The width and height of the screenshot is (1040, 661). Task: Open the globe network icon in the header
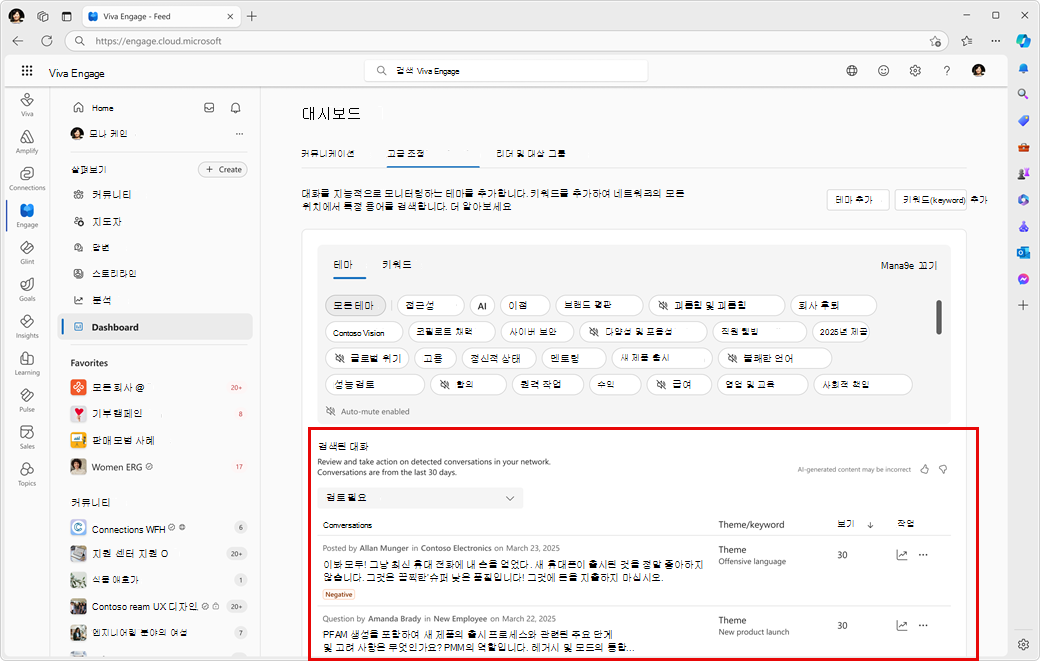tap(852, 71)
